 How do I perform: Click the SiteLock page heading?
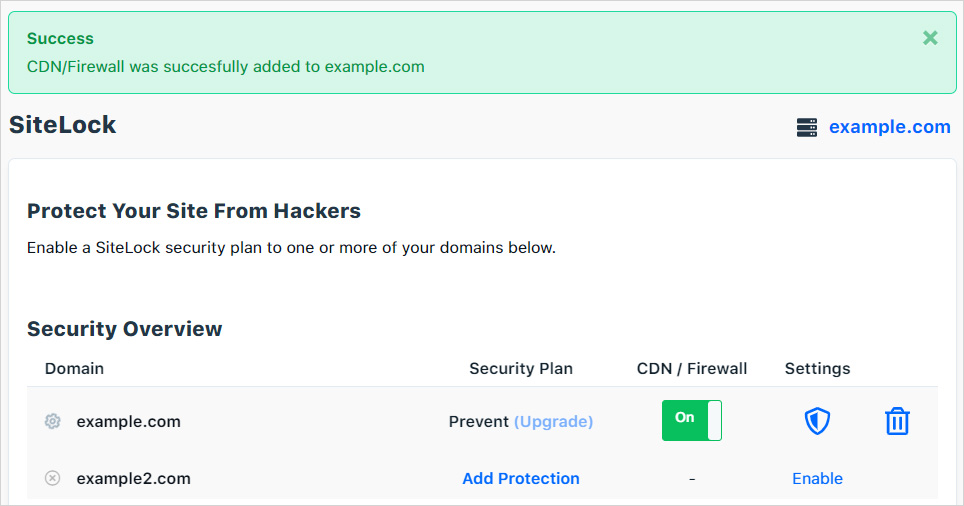pos(63,125)
